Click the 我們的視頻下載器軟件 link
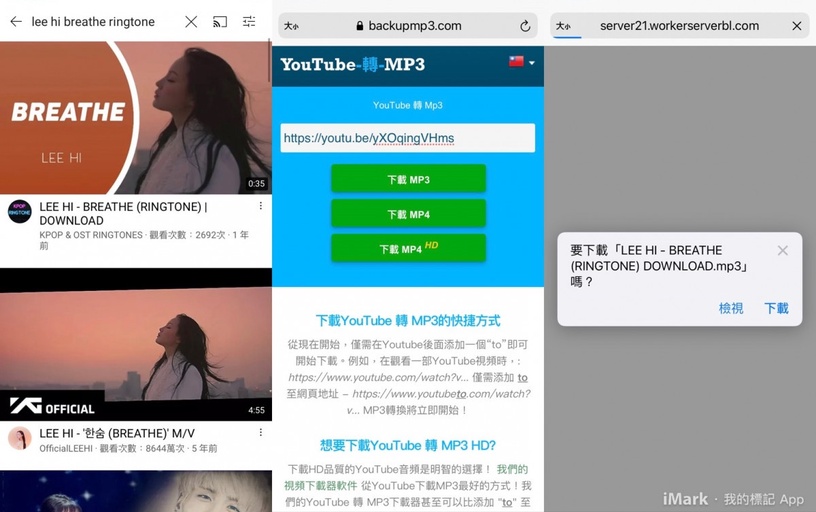 406,477
